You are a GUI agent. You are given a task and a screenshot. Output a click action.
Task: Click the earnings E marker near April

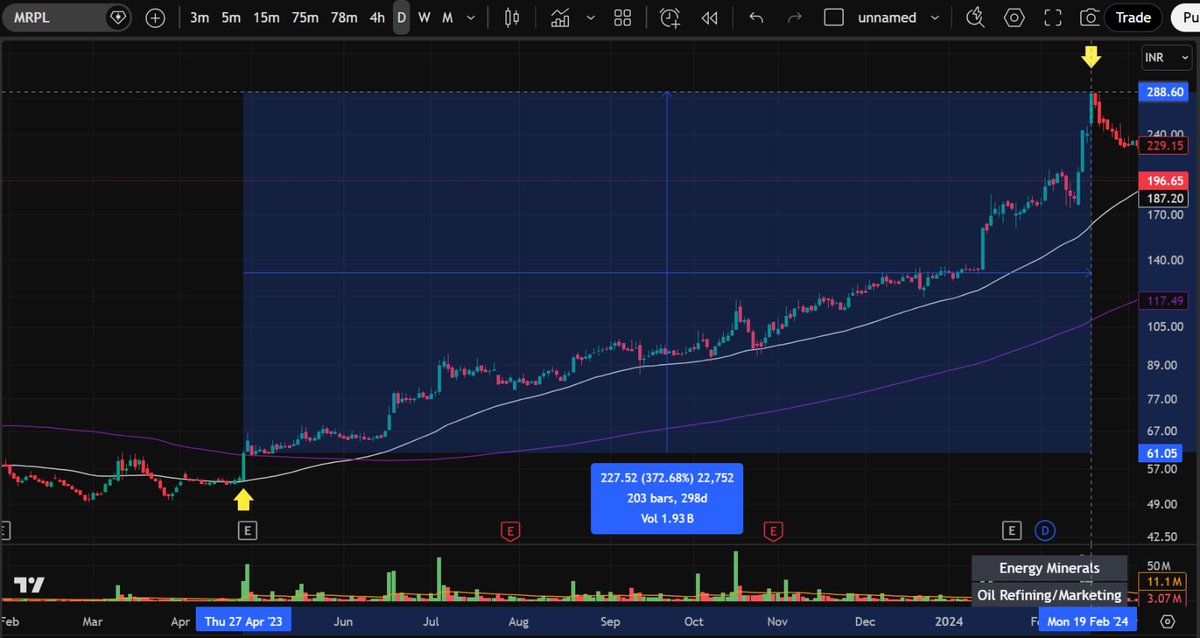[x=247, y=529]
